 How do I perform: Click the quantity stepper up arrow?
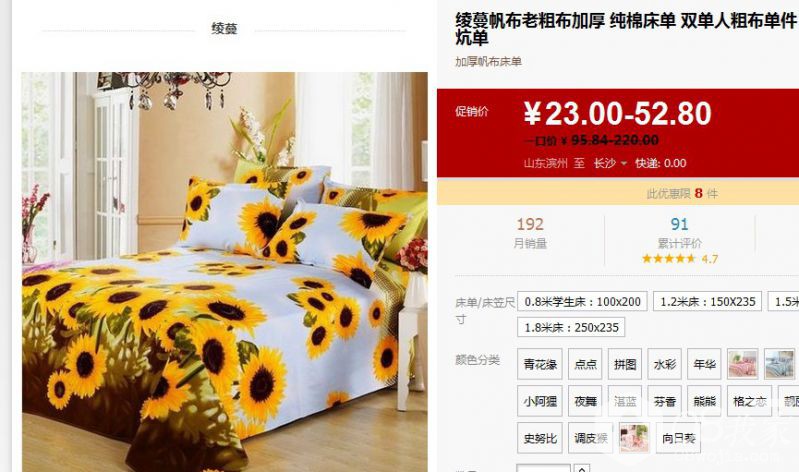point(581,468)
